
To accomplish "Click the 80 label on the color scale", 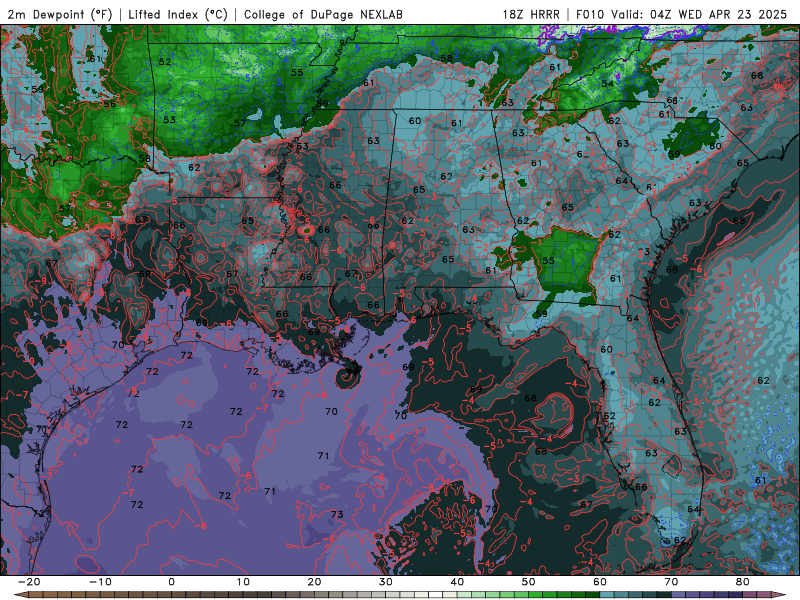I will pyautogui.click(x=743, y=582).
